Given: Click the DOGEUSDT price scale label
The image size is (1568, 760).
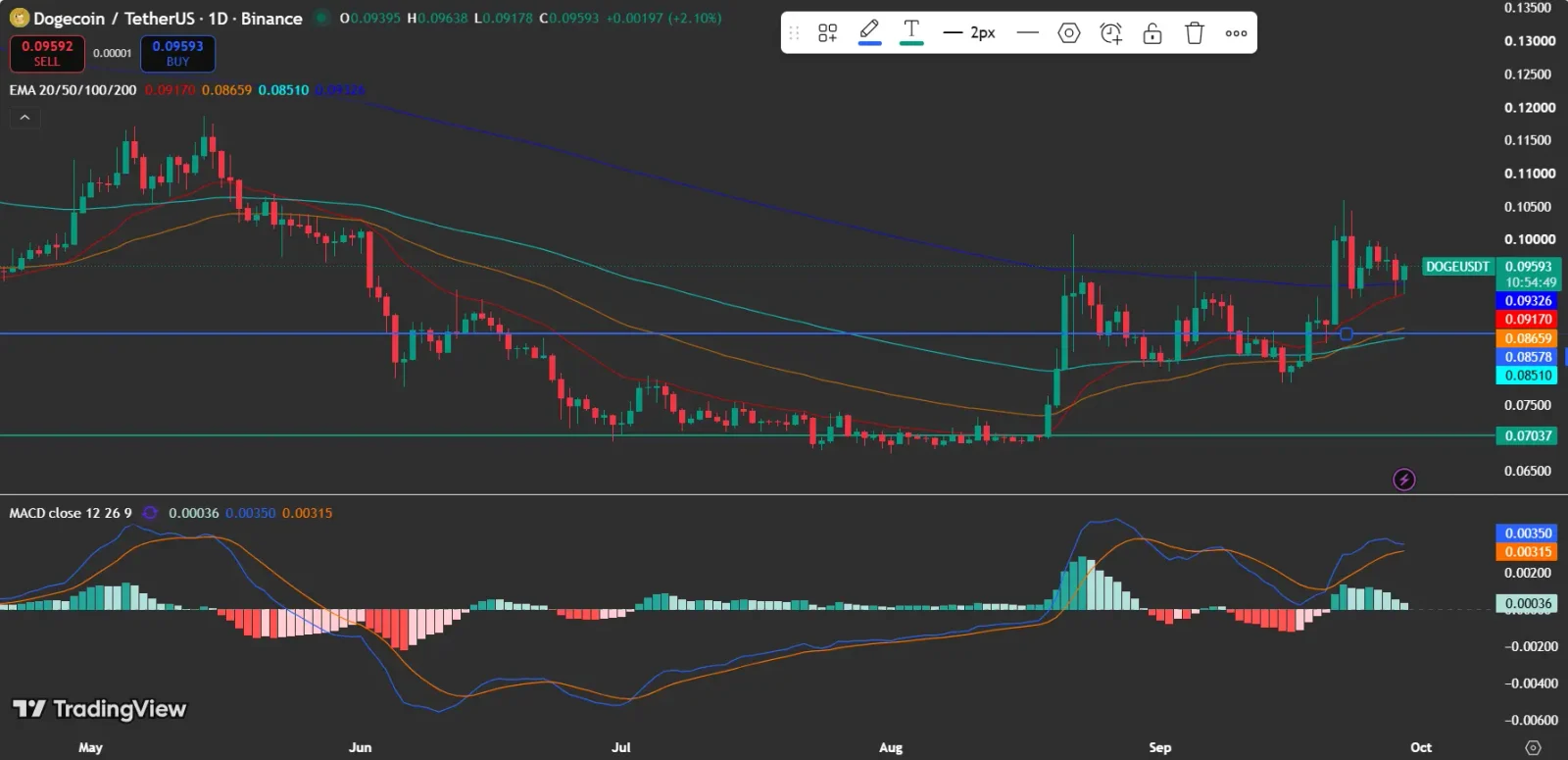Looking at the screenshot, I should coord(1457,267).
